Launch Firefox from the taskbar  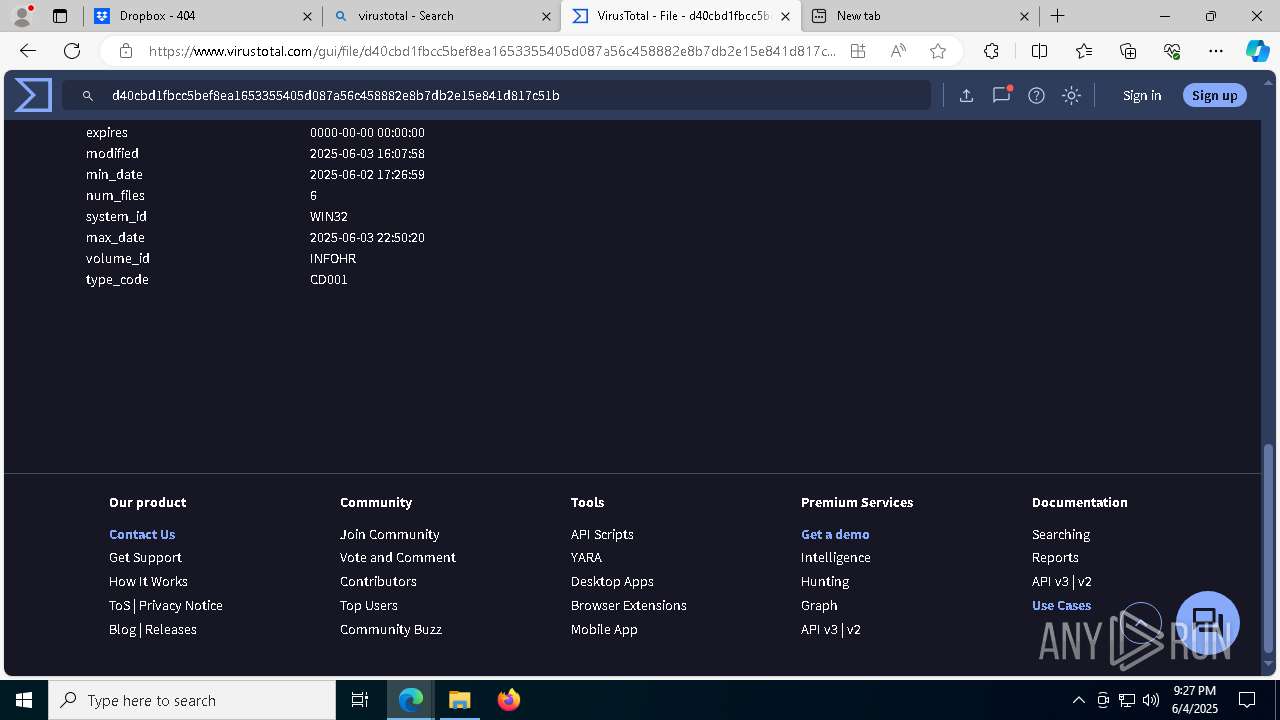pos(509,700)
